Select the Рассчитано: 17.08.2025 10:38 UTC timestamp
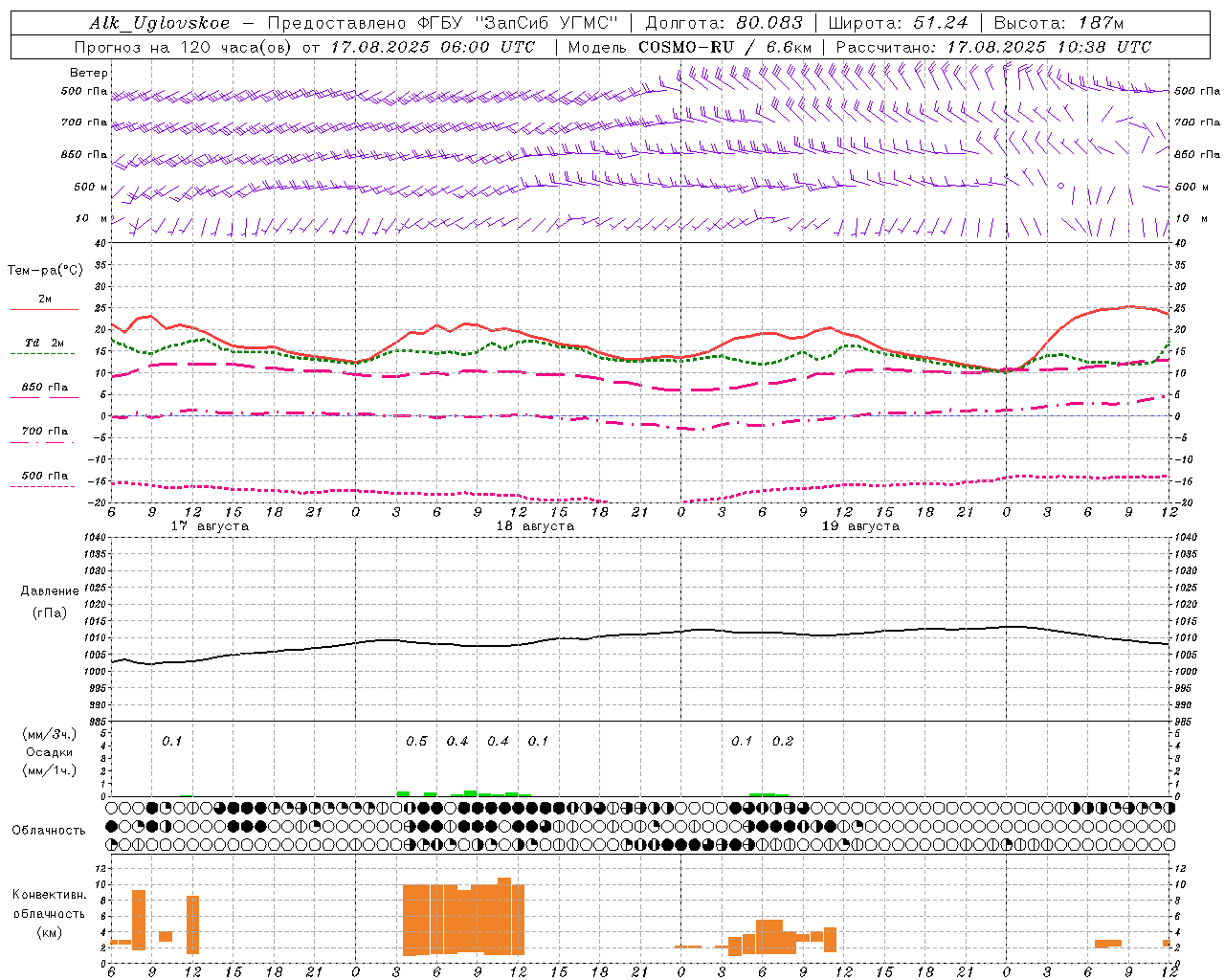This screenshot has width=1225, height=980. (993, 47)
